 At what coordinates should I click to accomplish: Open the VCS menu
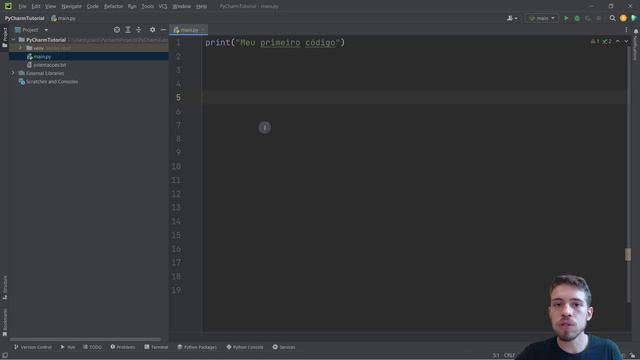(x=163, y=6)
